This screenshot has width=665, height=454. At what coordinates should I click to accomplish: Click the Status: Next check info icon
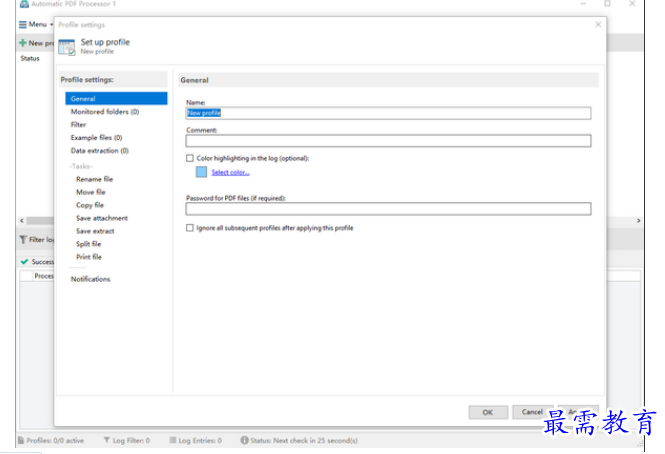click(244, 440)
